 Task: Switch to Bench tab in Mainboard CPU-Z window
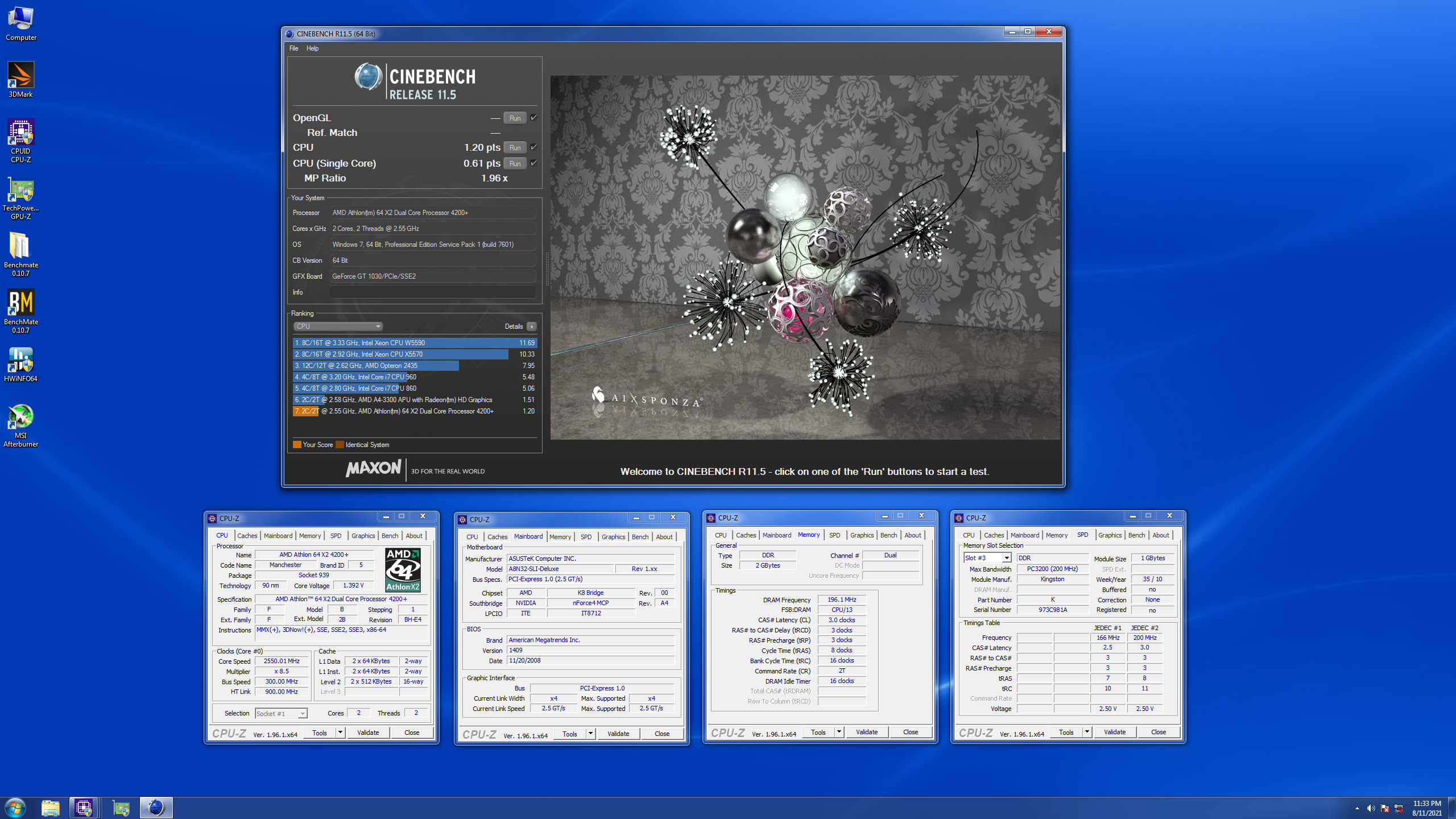tap(640, 537)
